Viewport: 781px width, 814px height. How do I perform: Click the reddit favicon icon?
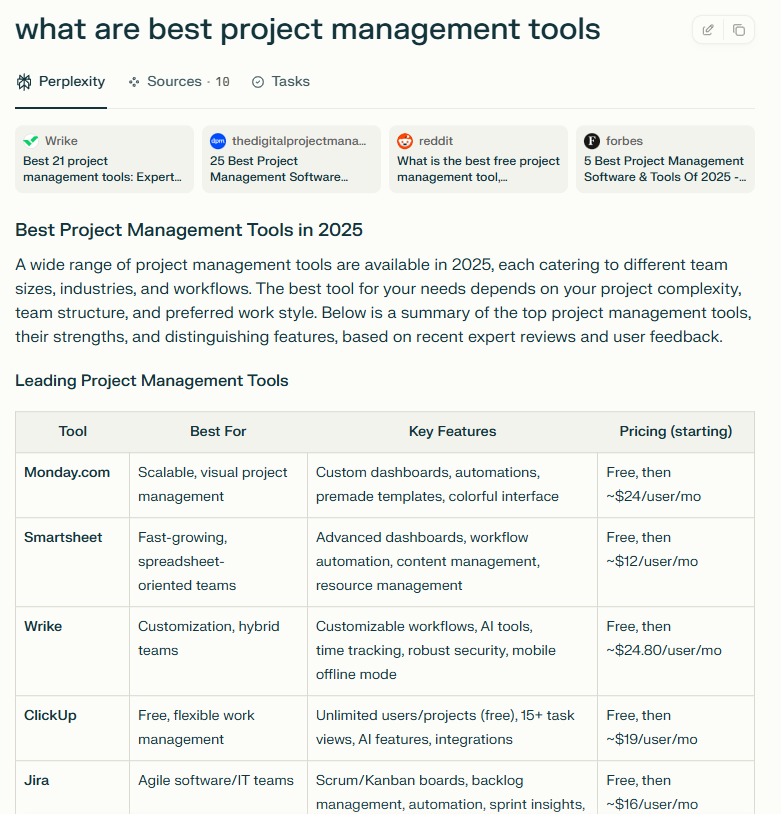405,141
